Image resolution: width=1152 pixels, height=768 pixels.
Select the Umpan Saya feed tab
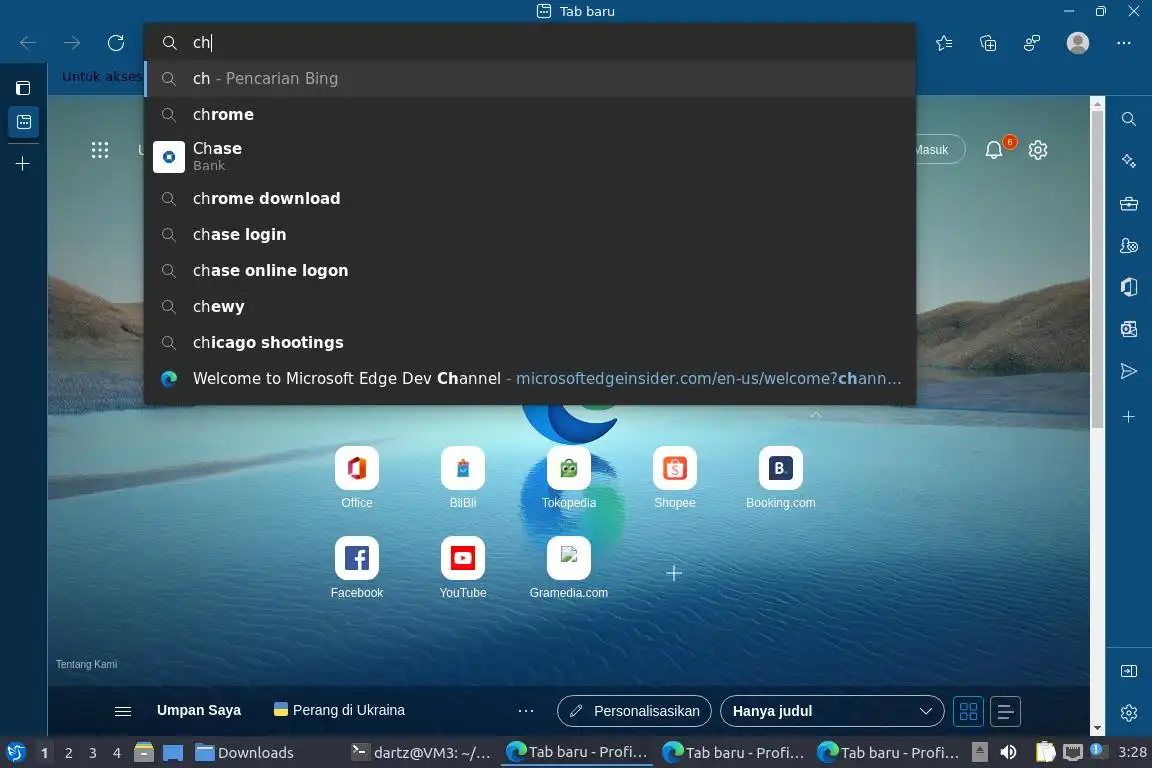click(x=198, y=711)
